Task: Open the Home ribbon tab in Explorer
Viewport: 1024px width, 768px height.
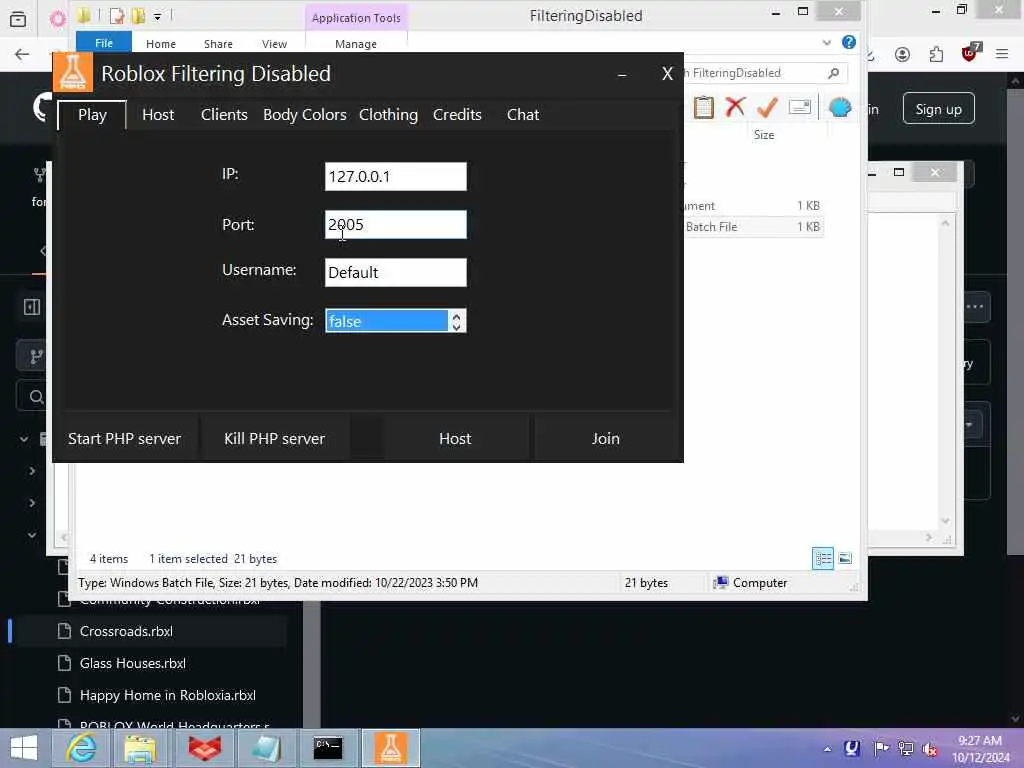Action: click(x=161, y=44)
